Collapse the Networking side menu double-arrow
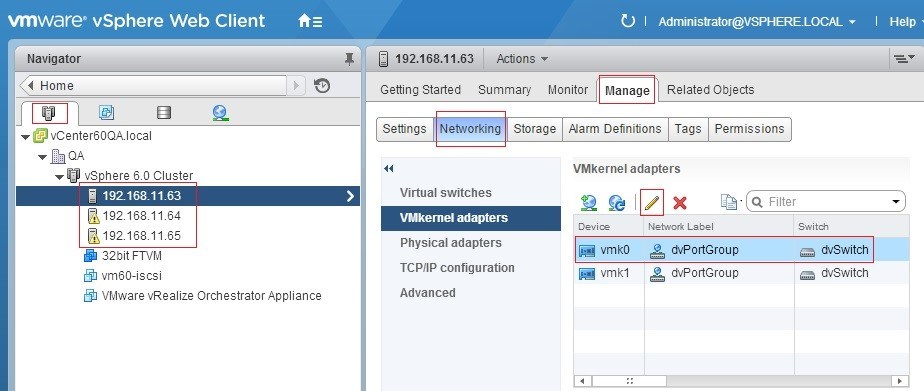 click(388, 168)
